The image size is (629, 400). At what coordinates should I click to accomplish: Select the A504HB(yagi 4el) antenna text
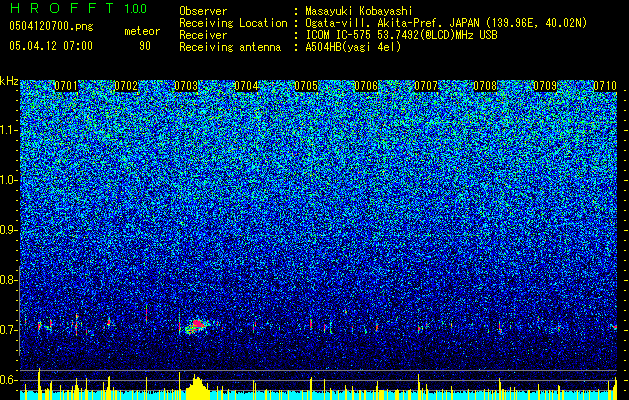pos(353,47)
